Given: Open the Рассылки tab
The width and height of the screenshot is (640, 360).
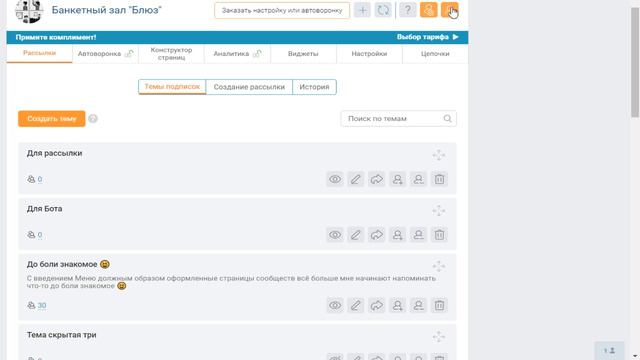Looking at the screenshot, I should [39, 53].
